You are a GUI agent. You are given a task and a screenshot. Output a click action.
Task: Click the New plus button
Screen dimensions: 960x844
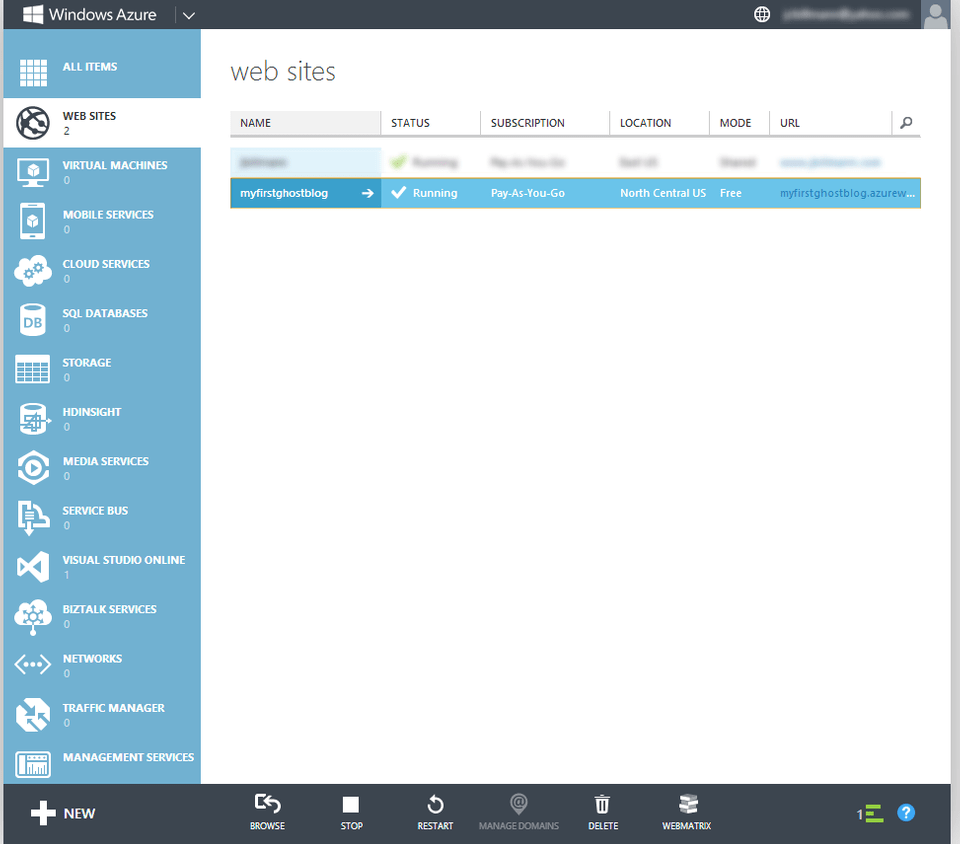(x=63, y=813)
